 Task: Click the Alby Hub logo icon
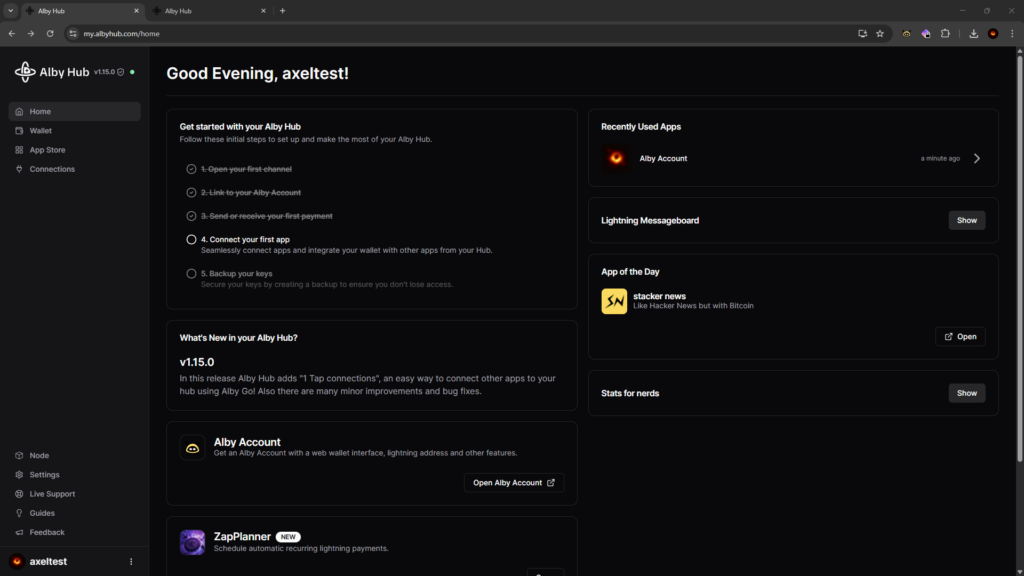pyautogui.click(x=25, y=72)
